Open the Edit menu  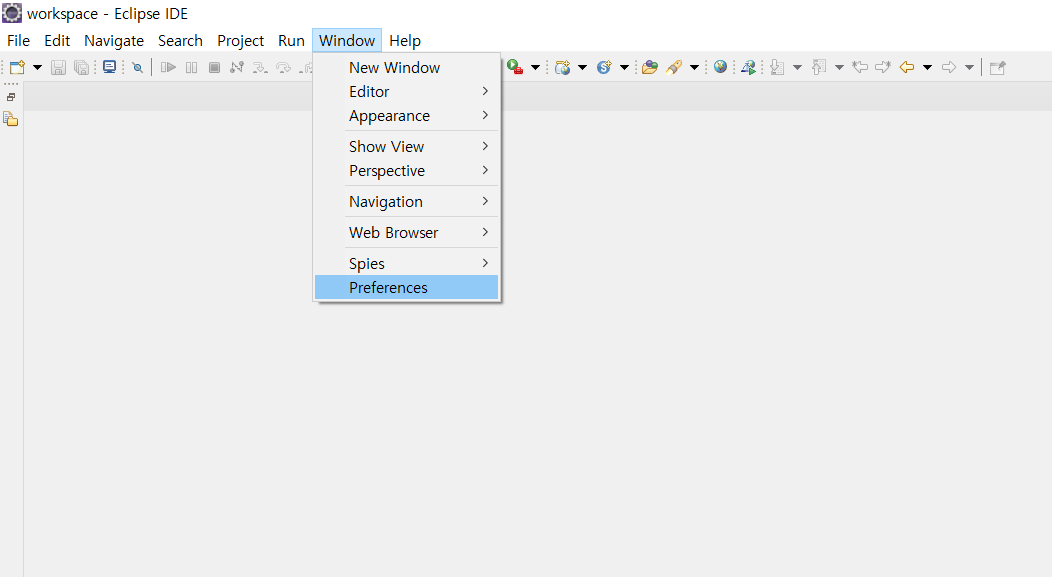click(x=57, y=41)
